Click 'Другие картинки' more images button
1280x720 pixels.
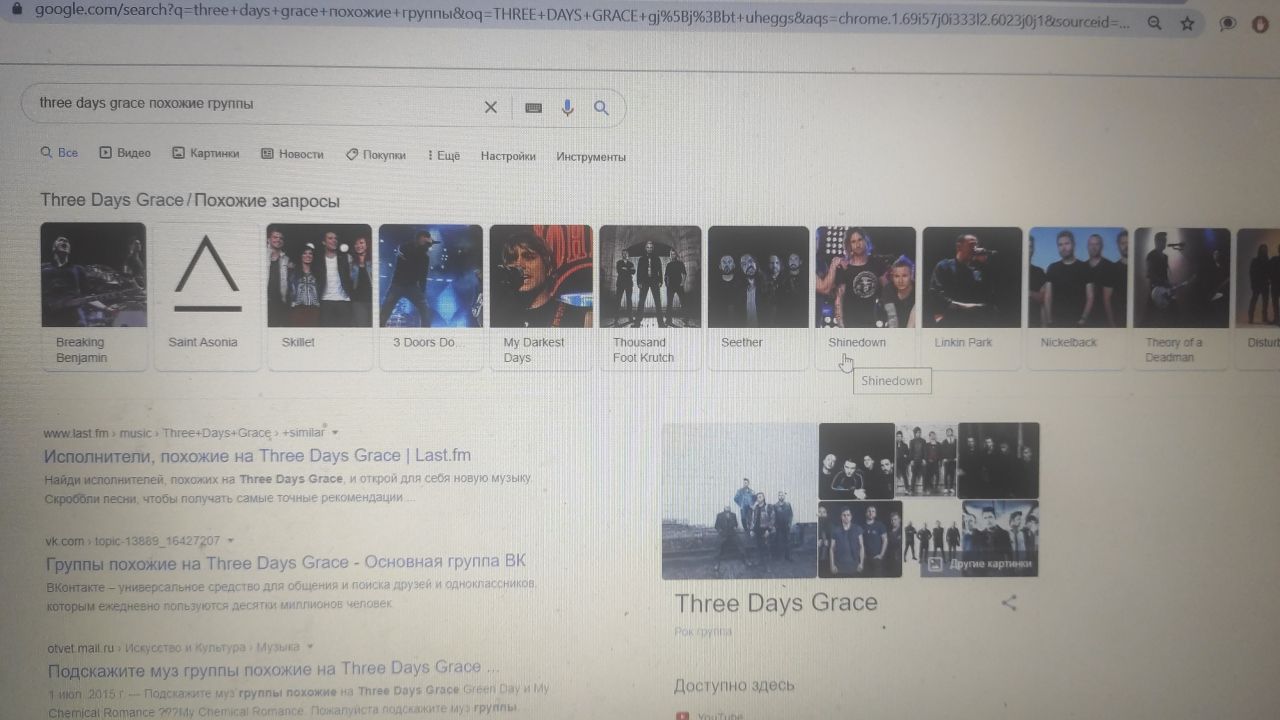[x=978, y=564]
